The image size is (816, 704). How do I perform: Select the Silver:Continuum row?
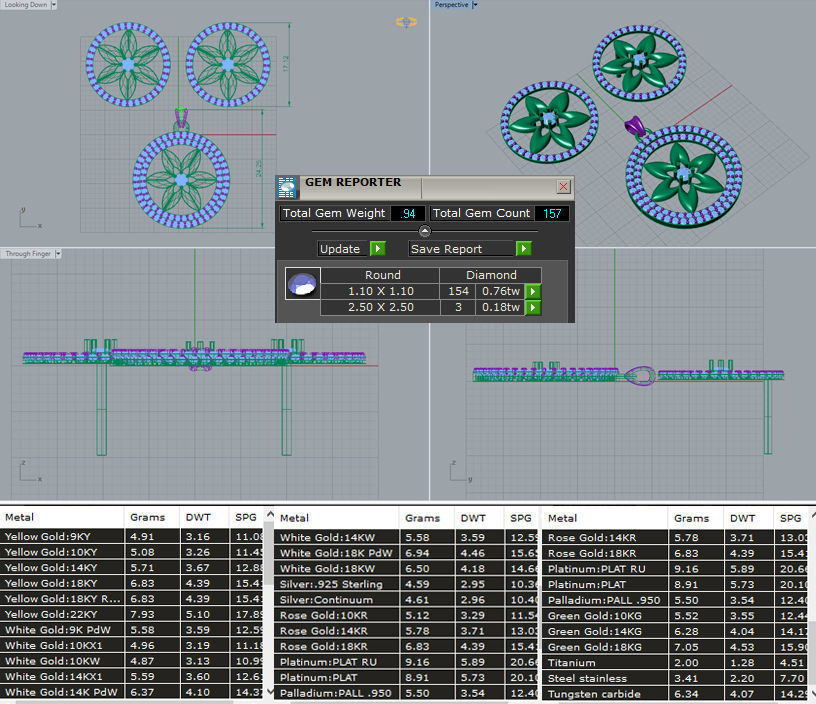coord(406,600)
